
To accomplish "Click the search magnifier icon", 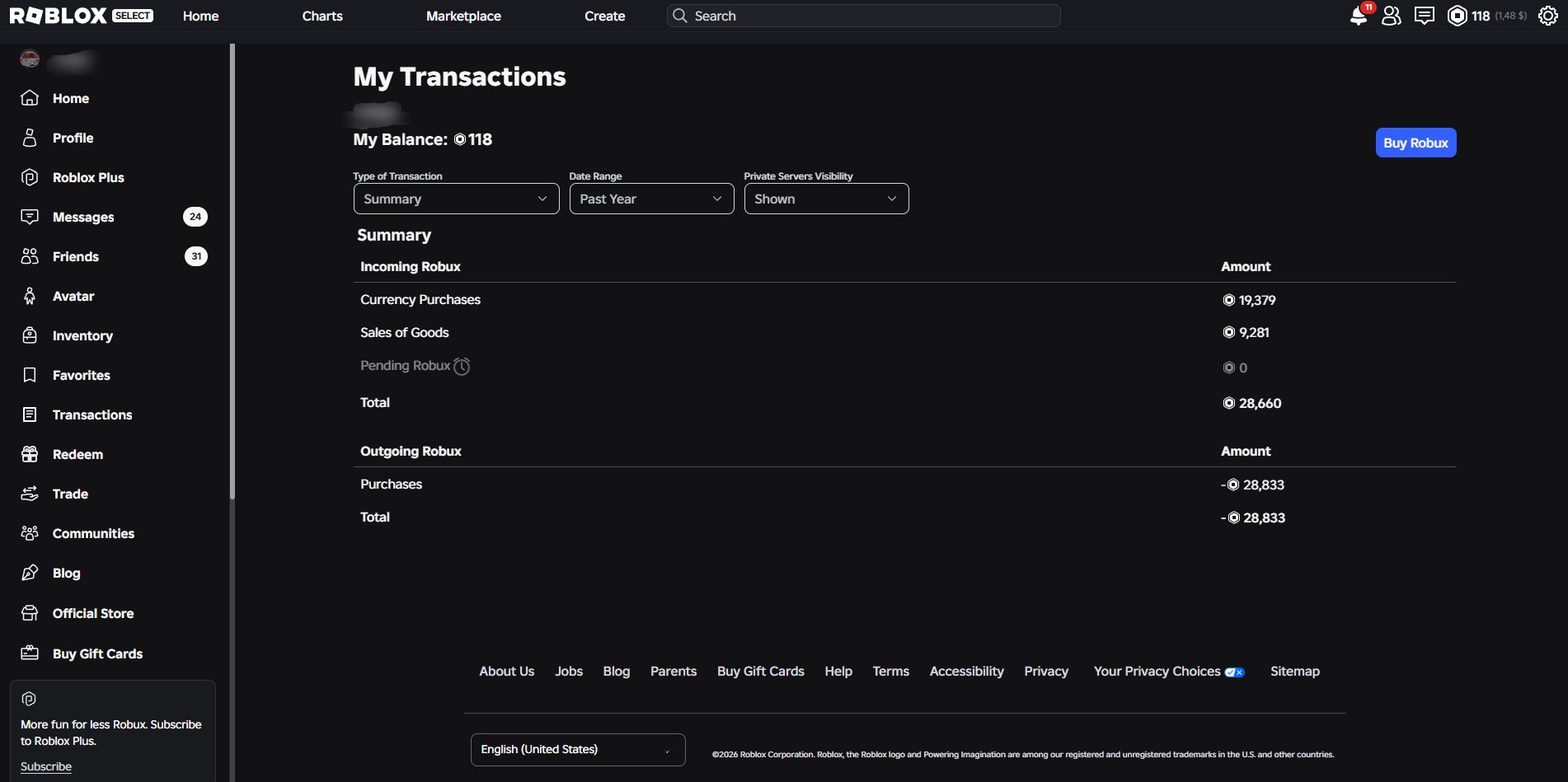I will [x=679, y=16].
